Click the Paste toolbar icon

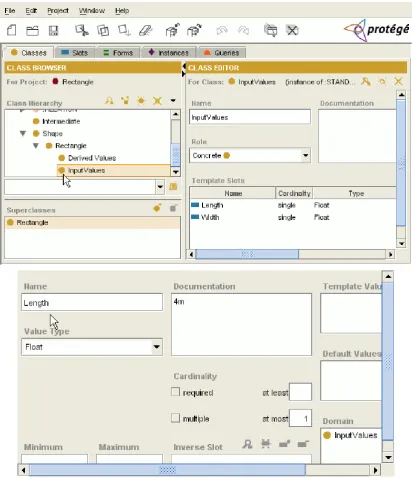[x=124, y=30]
